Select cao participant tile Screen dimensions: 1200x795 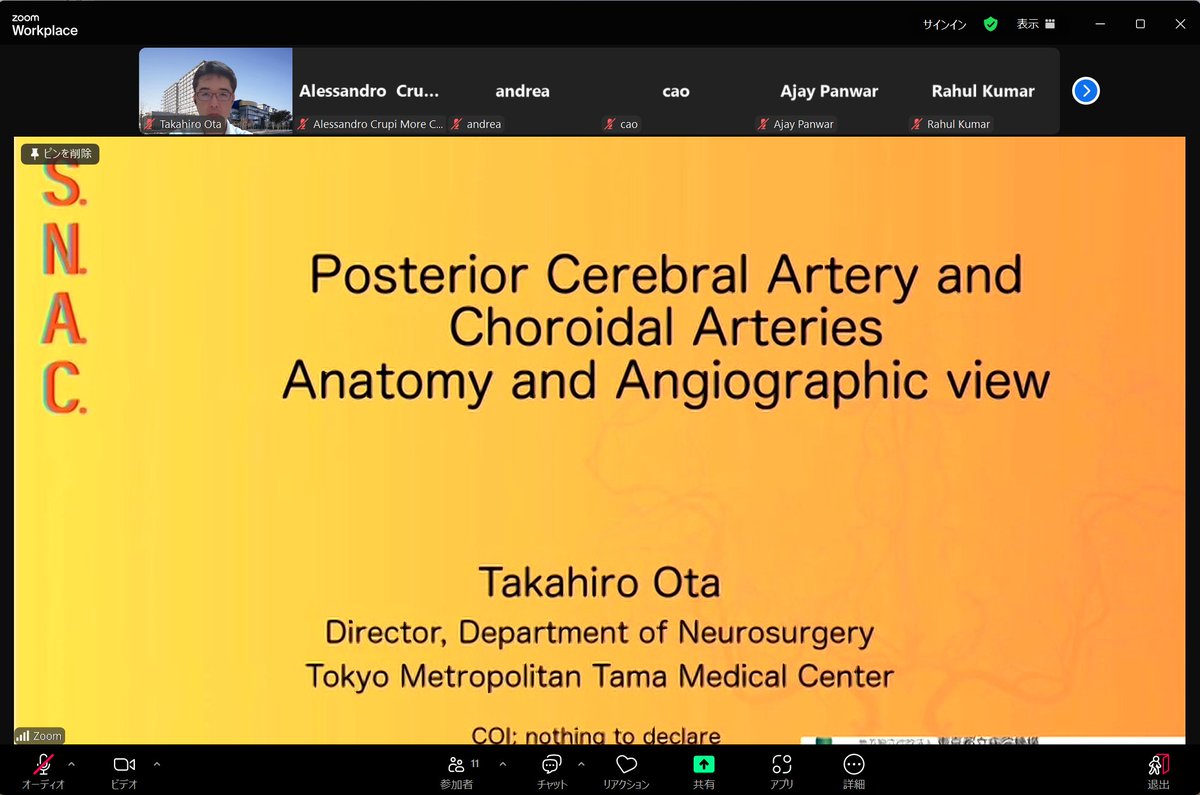click(675, 91)
